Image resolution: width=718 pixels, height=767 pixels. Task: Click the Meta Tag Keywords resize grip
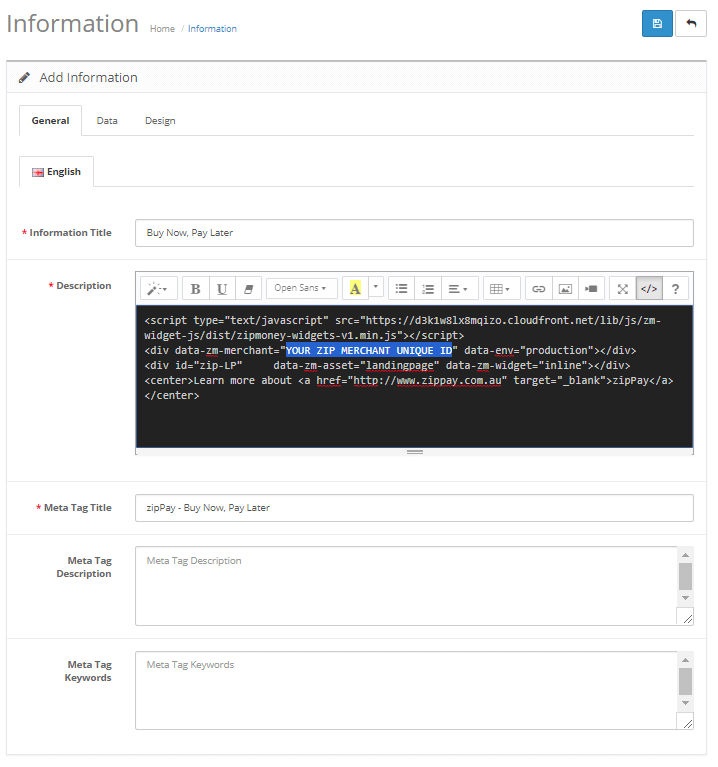(687, 722)
